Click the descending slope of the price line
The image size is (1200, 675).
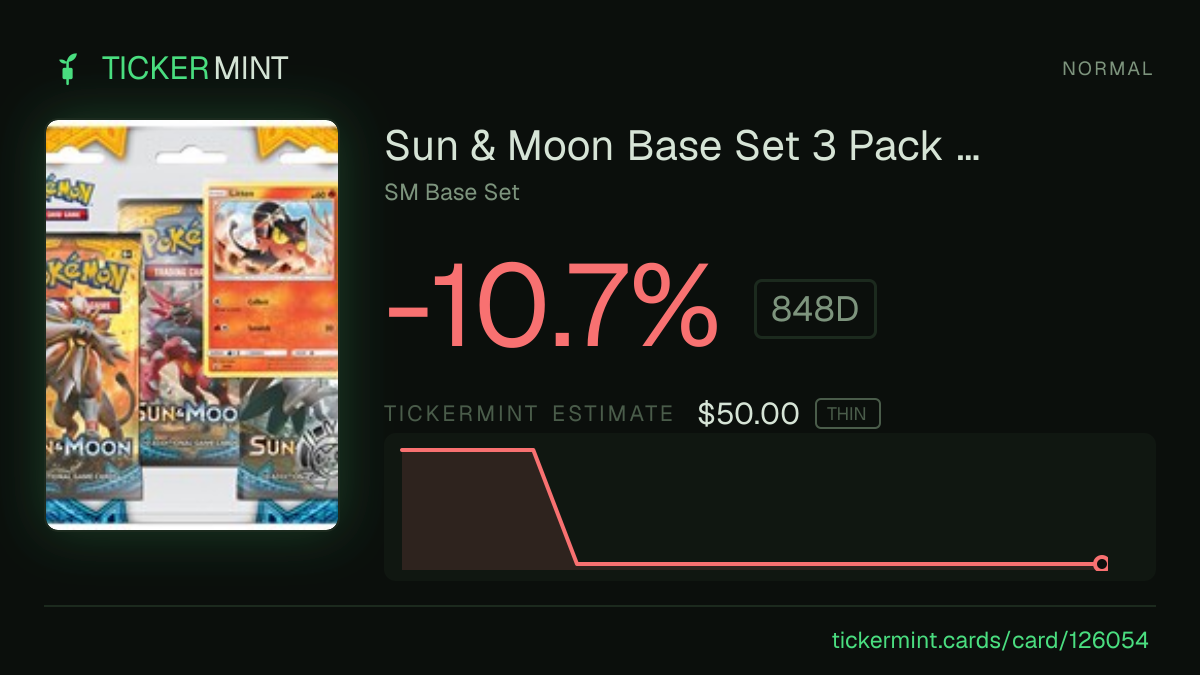click(555, 507)
